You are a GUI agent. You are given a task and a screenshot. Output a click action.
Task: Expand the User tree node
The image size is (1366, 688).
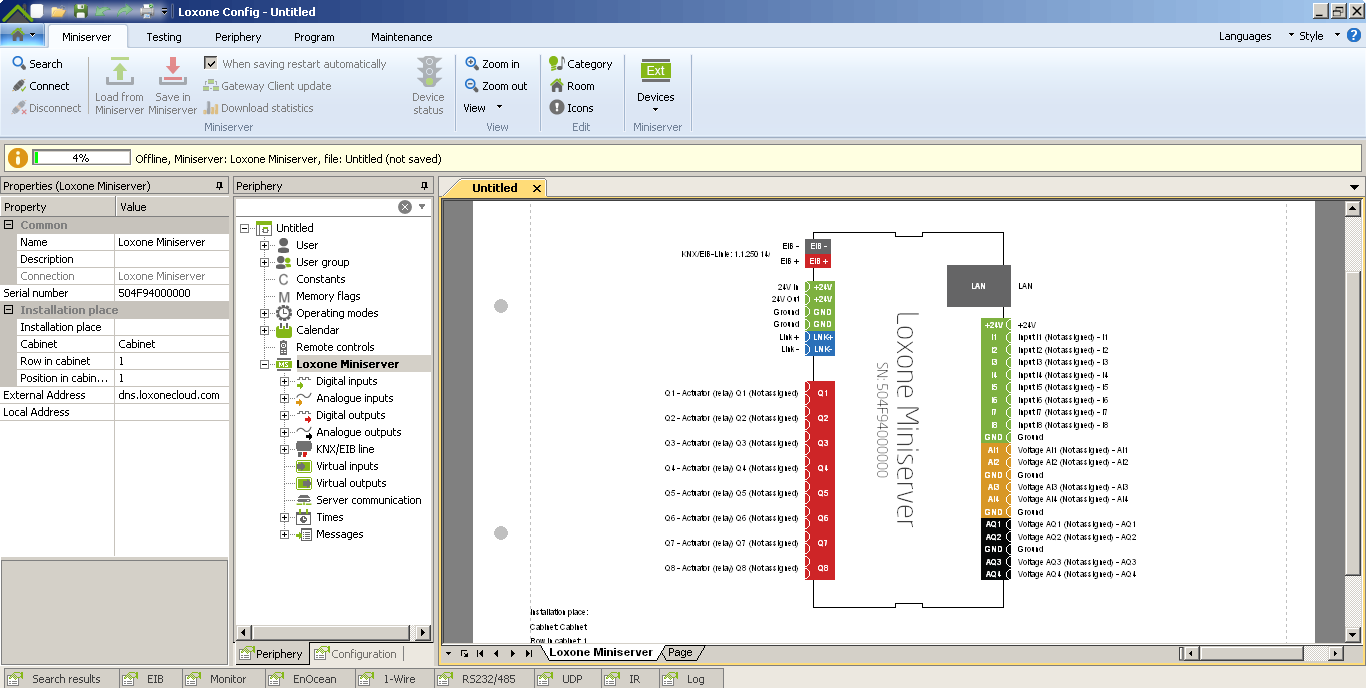pos(264,245)
